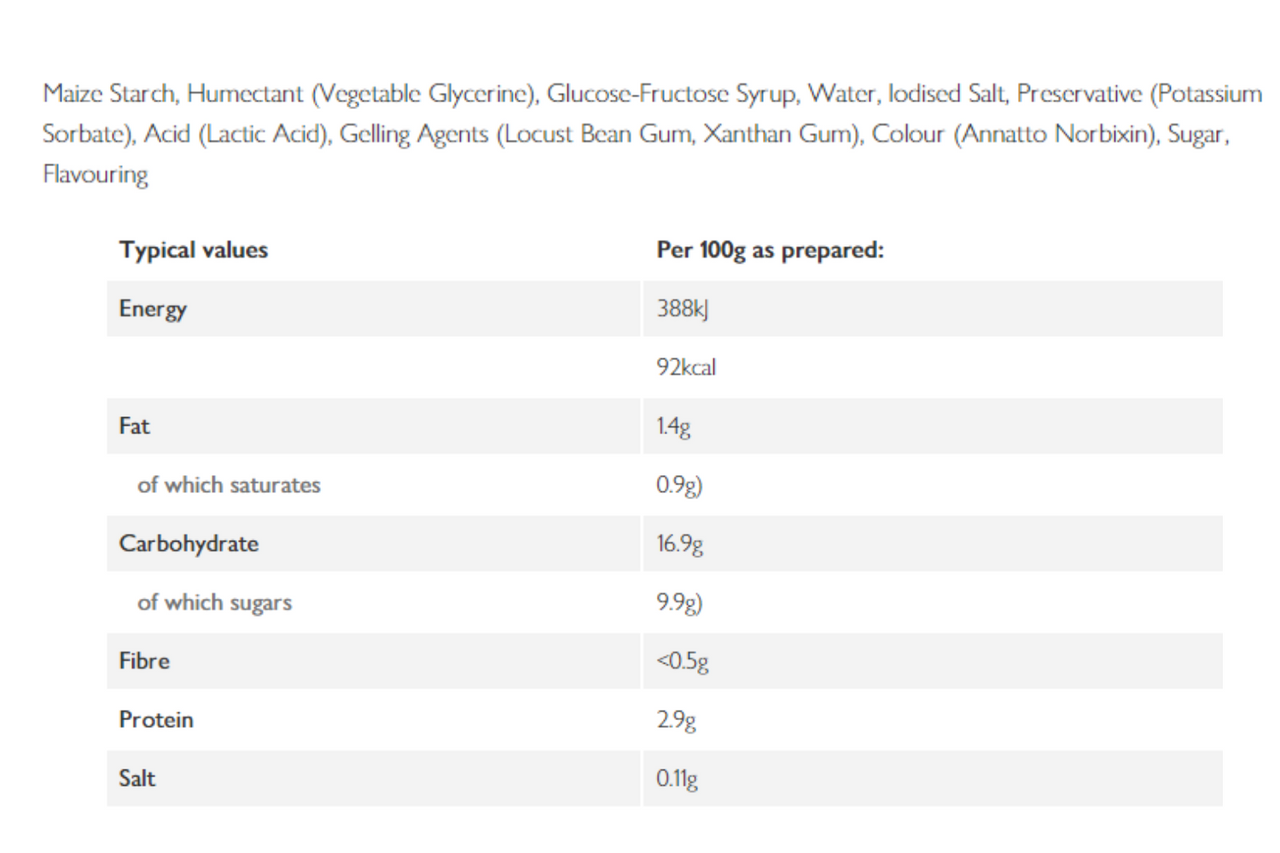Click the 2.9g protein value

pos(676,721)
